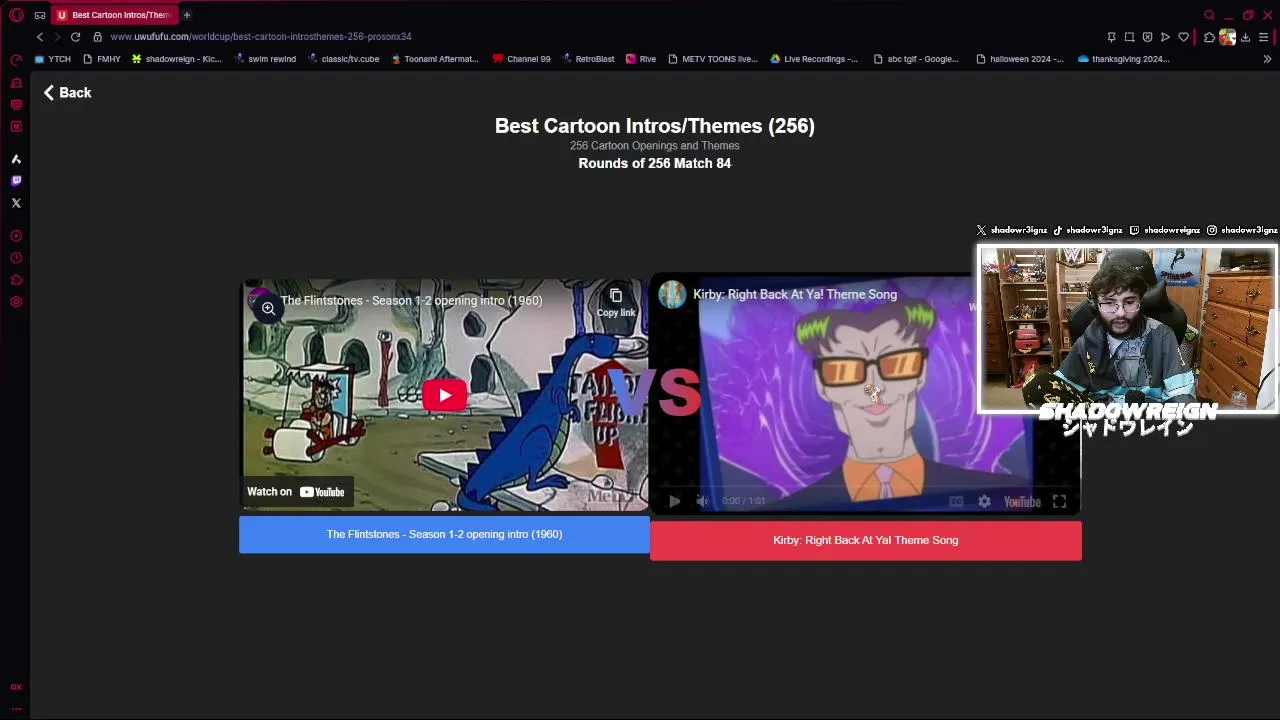This screenshot has height=720, width=1280.
Task: Toggle captions on the Kirby video
Action: (956, 501)
